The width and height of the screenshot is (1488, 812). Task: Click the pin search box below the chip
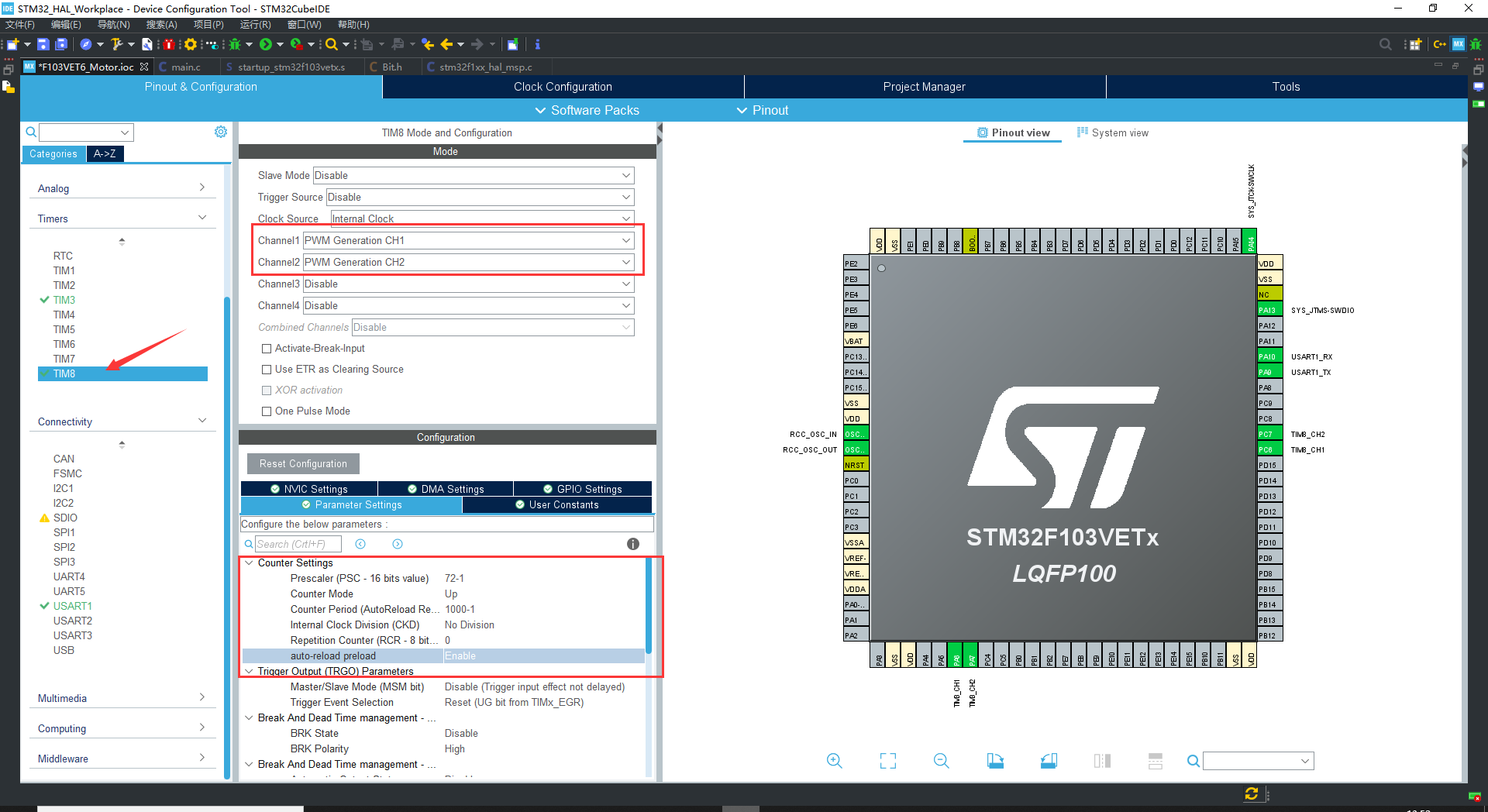coord(1259,761)
